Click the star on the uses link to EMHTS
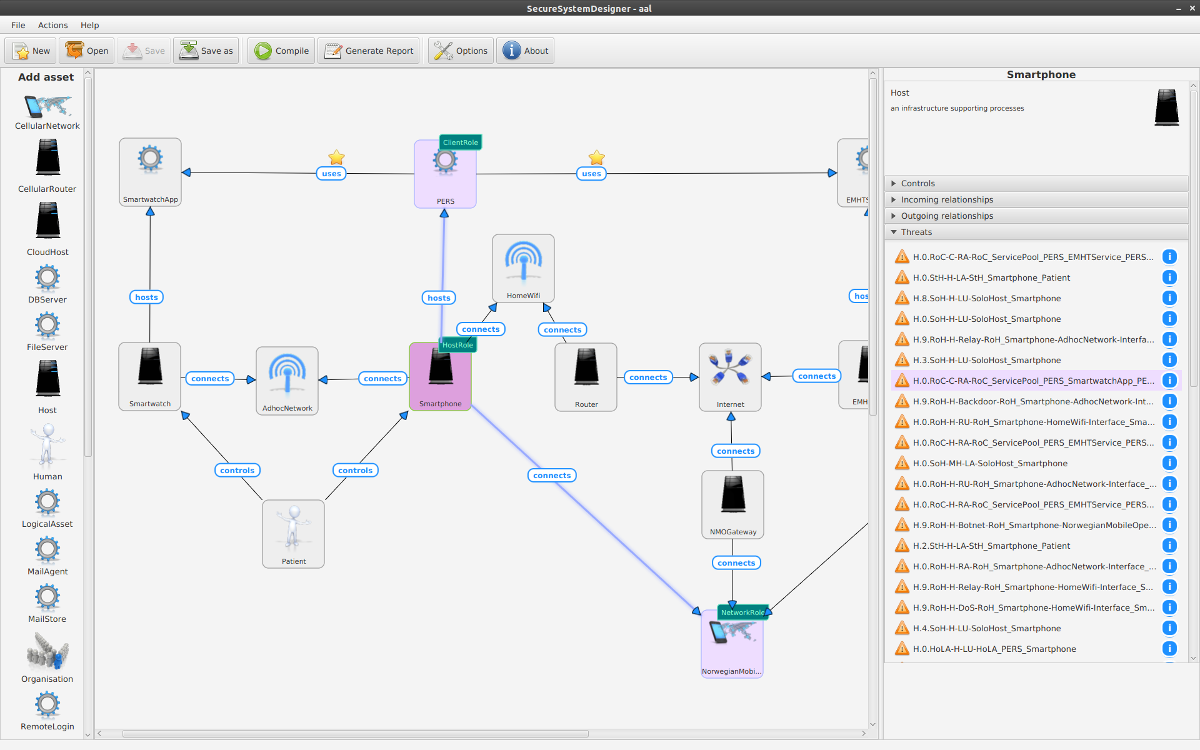1200x750 pixels. 597,157
